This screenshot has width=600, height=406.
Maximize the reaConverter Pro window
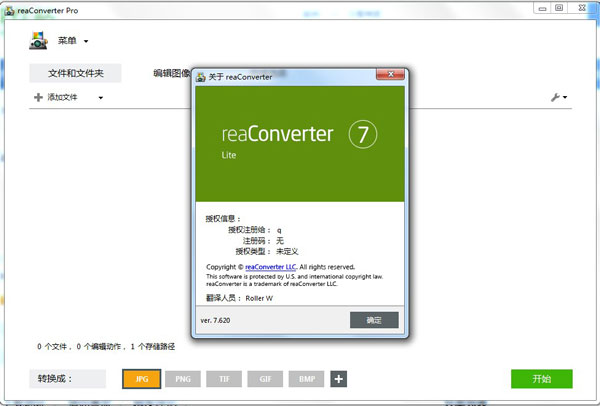[559, 8]
